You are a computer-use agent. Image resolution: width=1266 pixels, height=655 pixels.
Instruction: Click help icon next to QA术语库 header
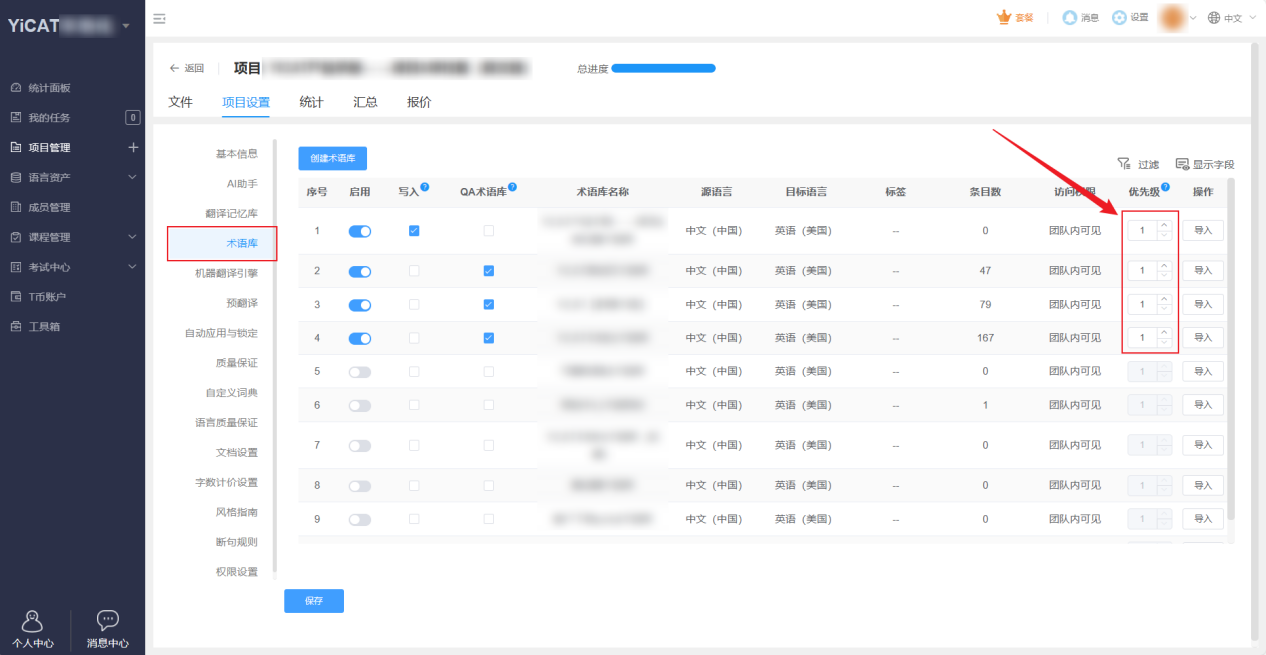[x=513, y=187]
